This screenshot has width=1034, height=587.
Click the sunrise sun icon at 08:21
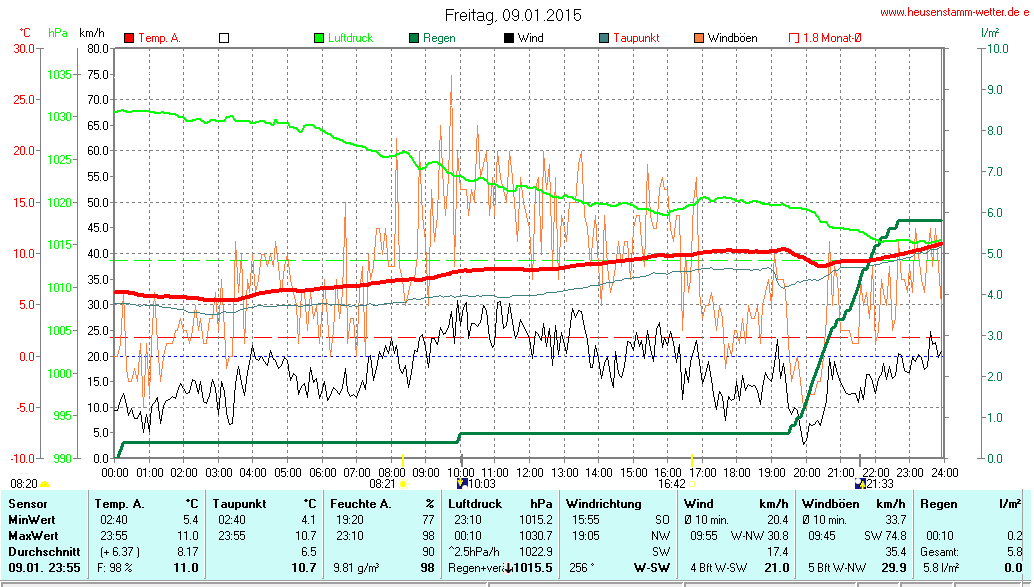[403, 483]
